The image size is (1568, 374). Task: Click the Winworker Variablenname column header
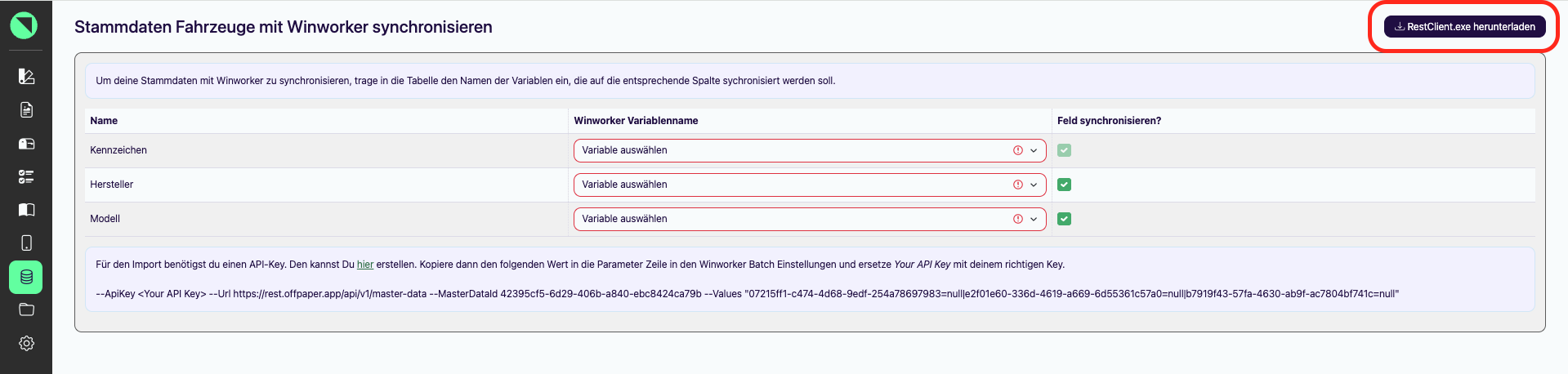coord(636,121)
